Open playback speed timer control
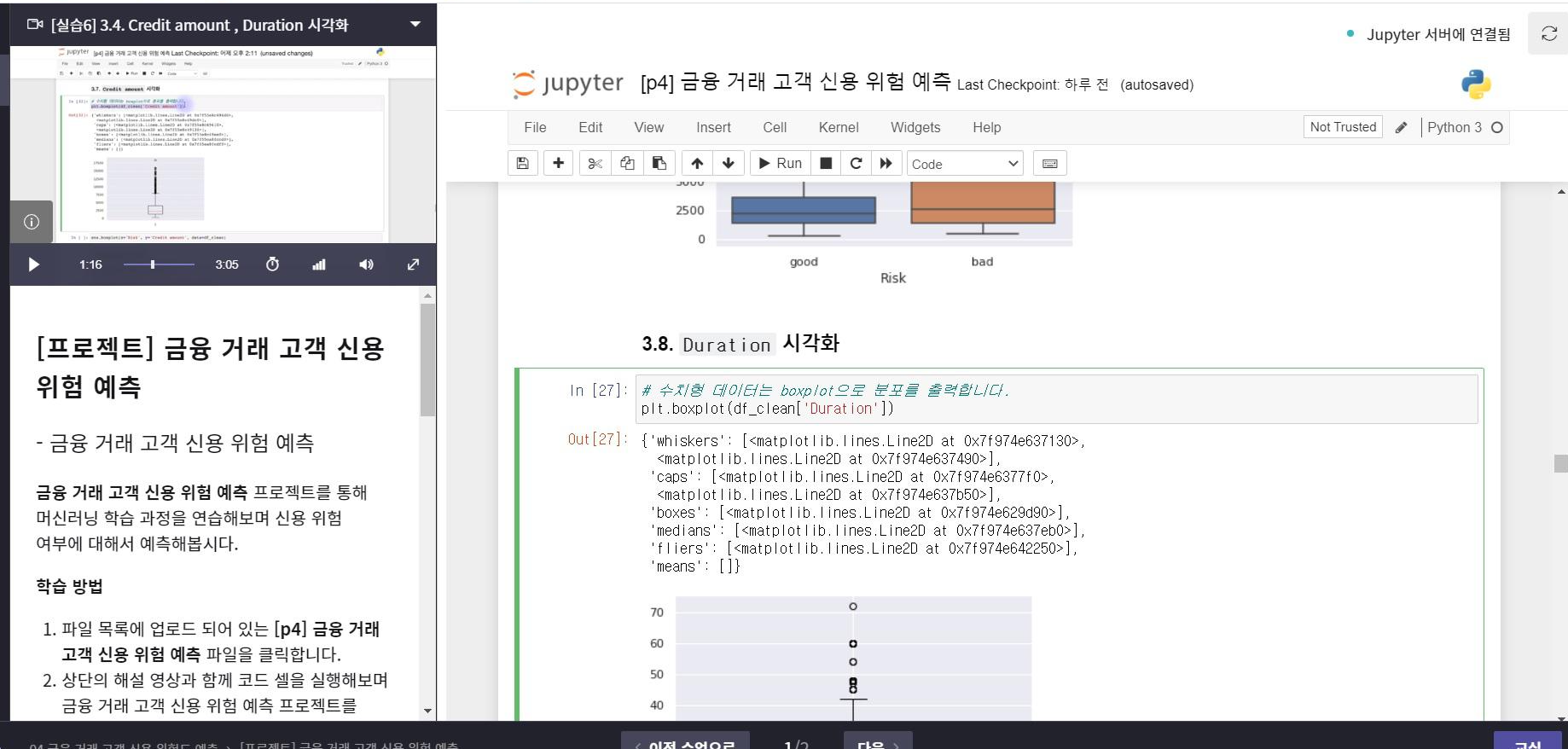This screenshot has height=749, width=1568. pos(273,264)
